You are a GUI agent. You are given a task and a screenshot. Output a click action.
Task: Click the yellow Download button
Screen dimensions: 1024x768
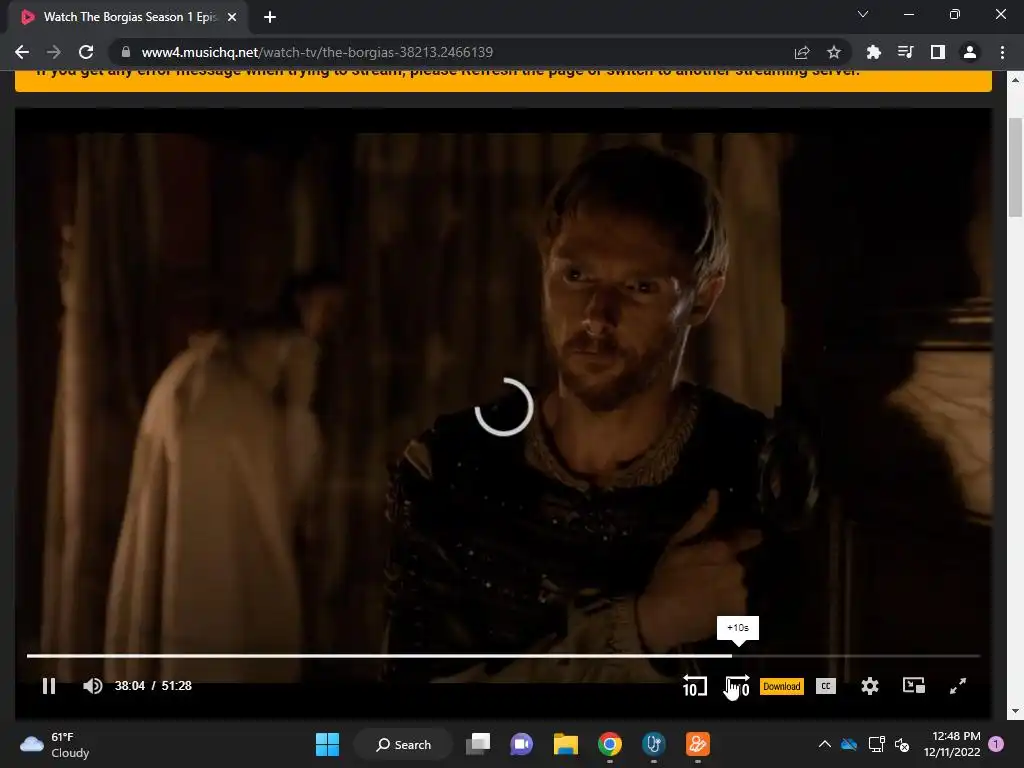pos(782,686)
